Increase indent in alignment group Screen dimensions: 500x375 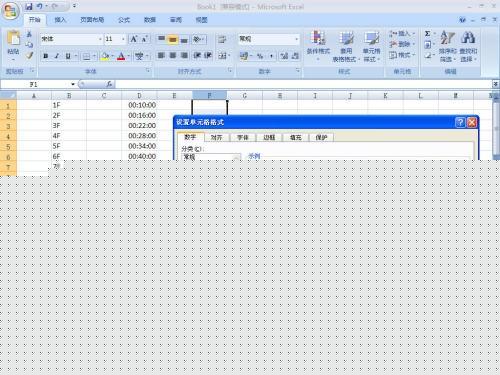click(208, 56)
